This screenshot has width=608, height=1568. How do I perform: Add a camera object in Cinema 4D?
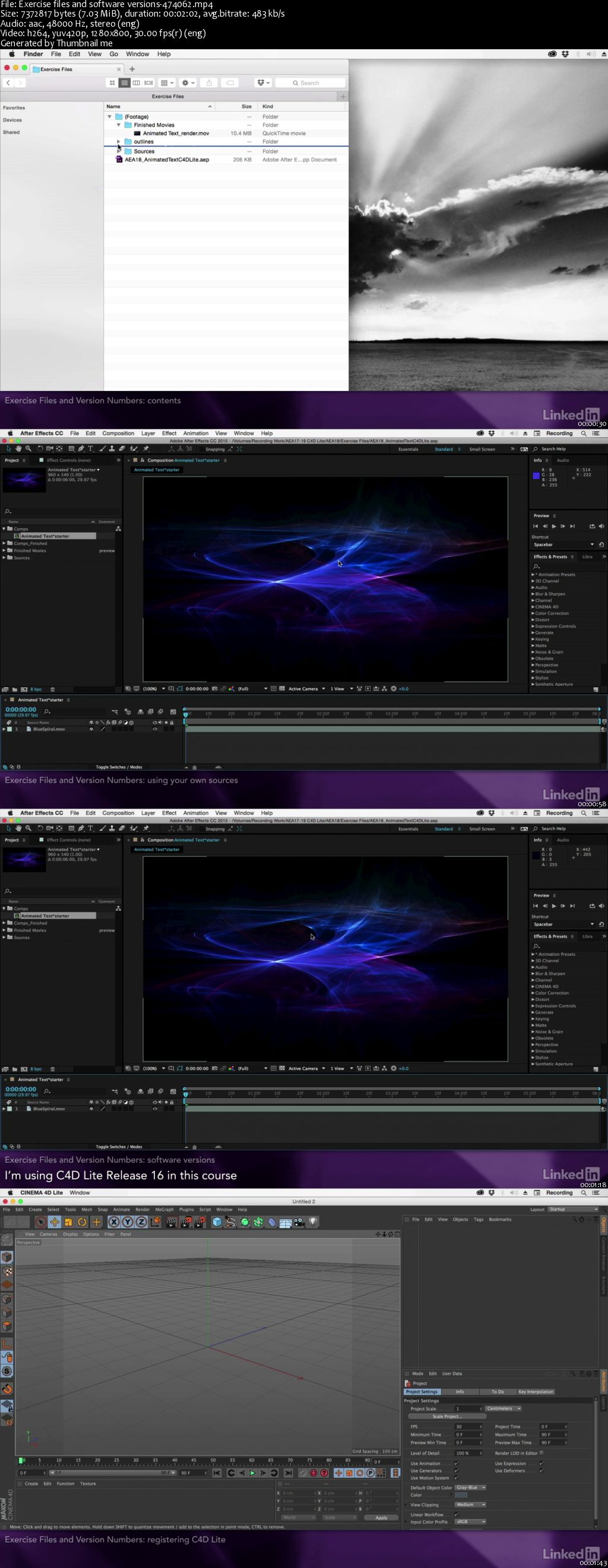(x=299, y=1222)
